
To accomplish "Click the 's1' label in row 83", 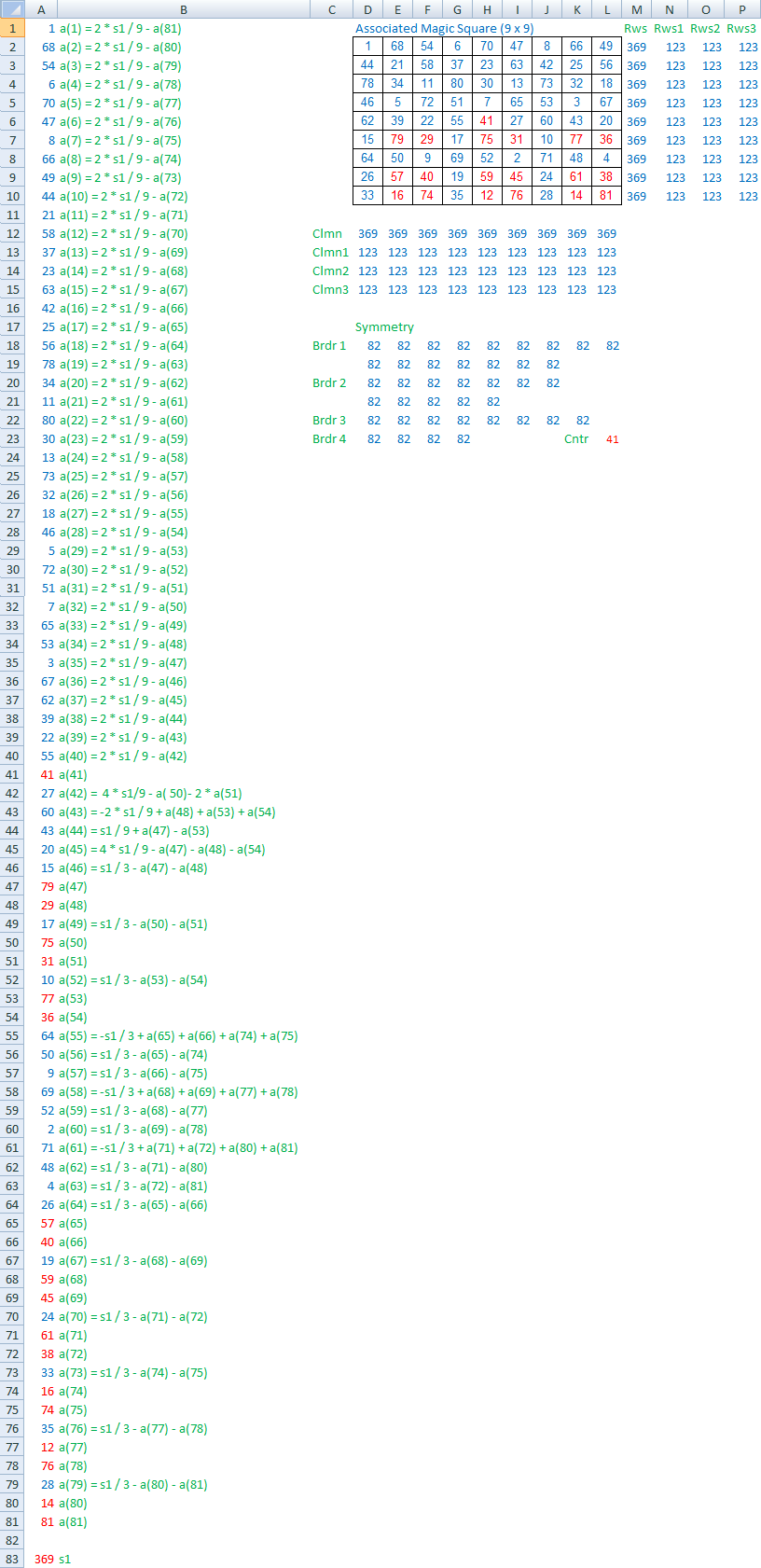I will click(64, 1559).
